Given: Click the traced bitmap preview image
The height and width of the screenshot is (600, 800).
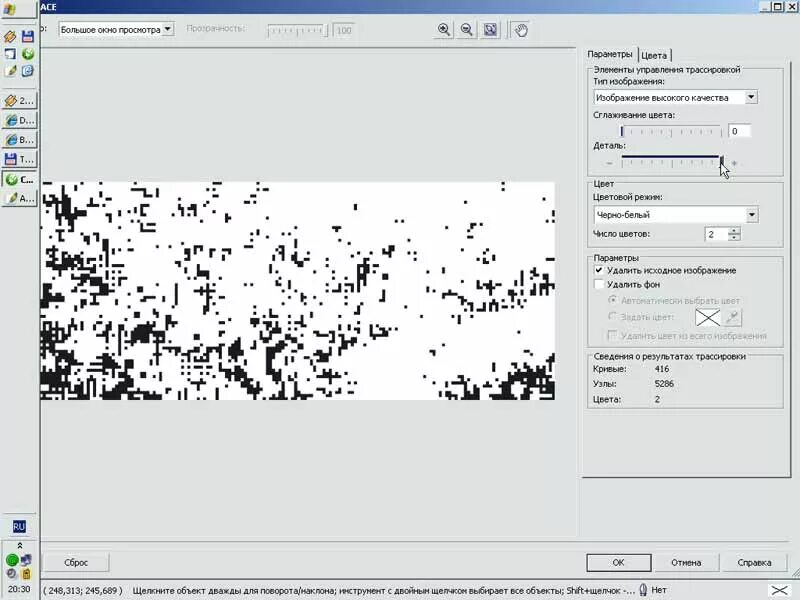Looking at the screenshot, I should click(298, 290).
